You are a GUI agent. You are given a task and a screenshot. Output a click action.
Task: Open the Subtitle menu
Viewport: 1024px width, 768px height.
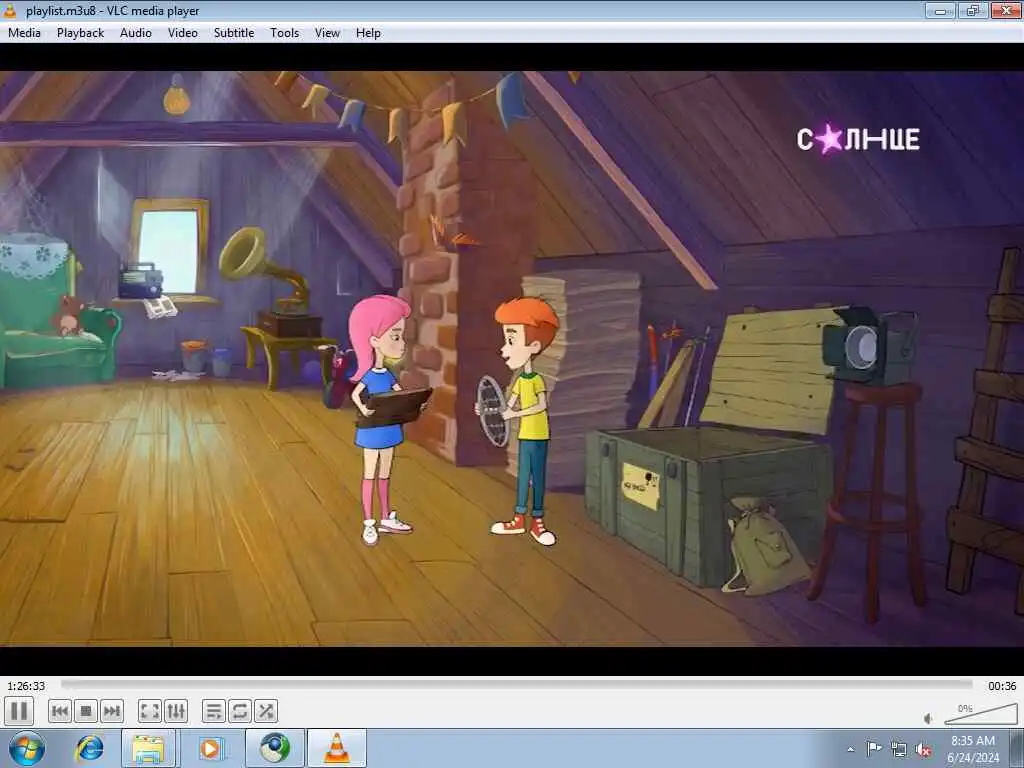pyautogui.click(x=234, y=33)
